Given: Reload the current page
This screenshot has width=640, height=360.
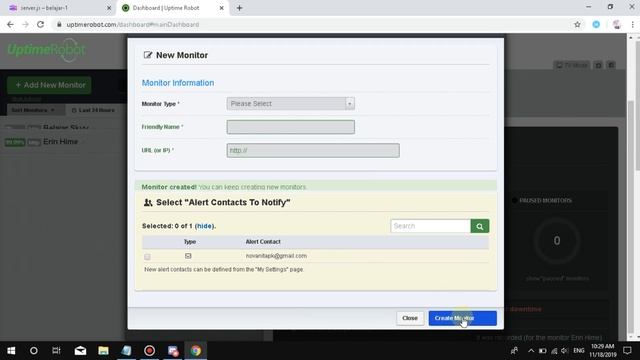Looking at the screenshot, I should pos(40,24).
